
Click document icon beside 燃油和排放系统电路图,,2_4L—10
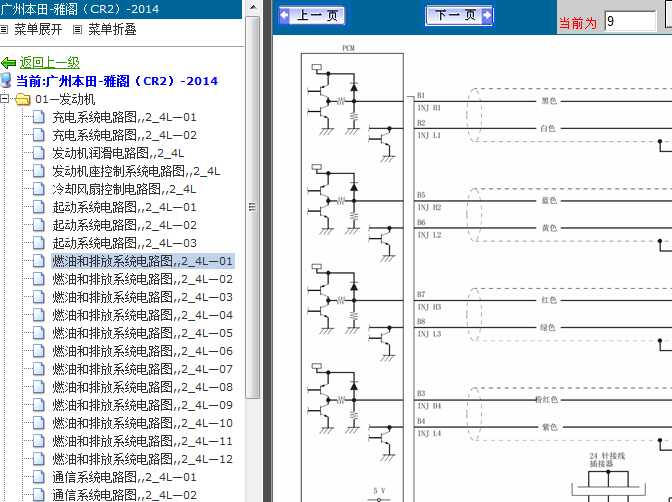(x=39, y=423)
